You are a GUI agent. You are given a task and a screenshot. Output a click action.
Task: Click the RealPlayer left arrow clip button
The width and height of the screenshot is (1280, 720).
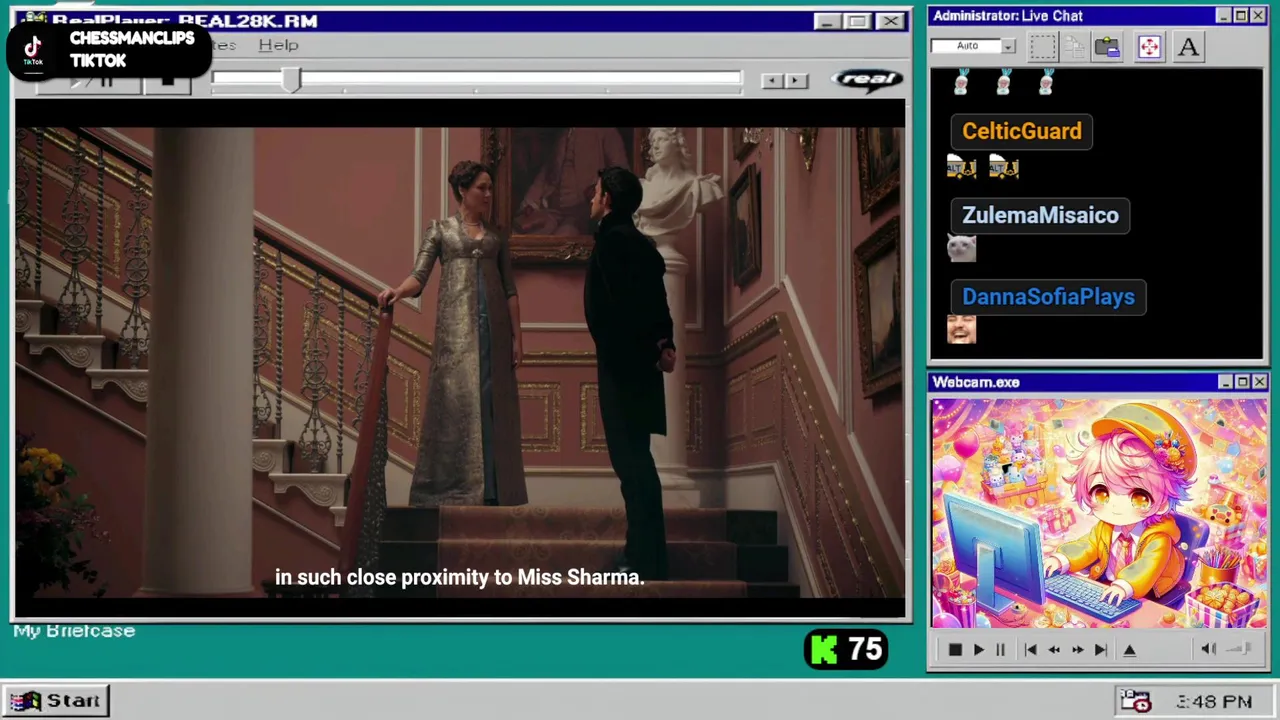click(772, 81)
